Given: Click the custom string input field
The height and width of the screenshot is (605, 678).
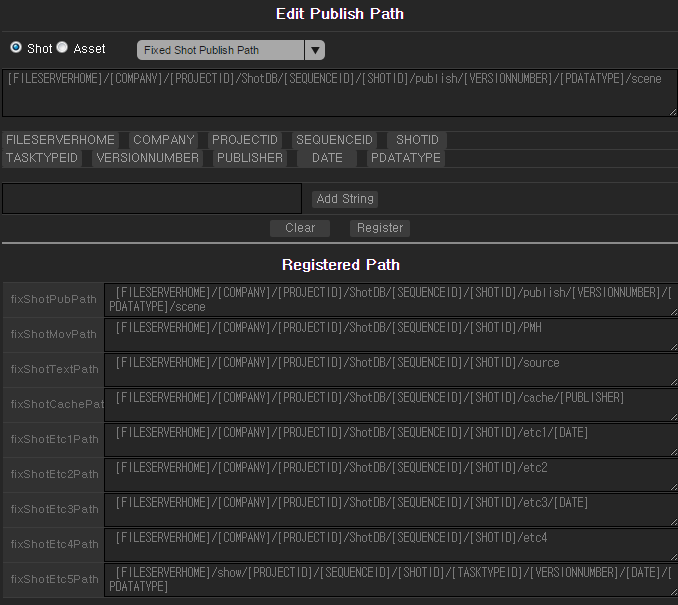Looking at the screenshot, I should [x=152, y=198].
